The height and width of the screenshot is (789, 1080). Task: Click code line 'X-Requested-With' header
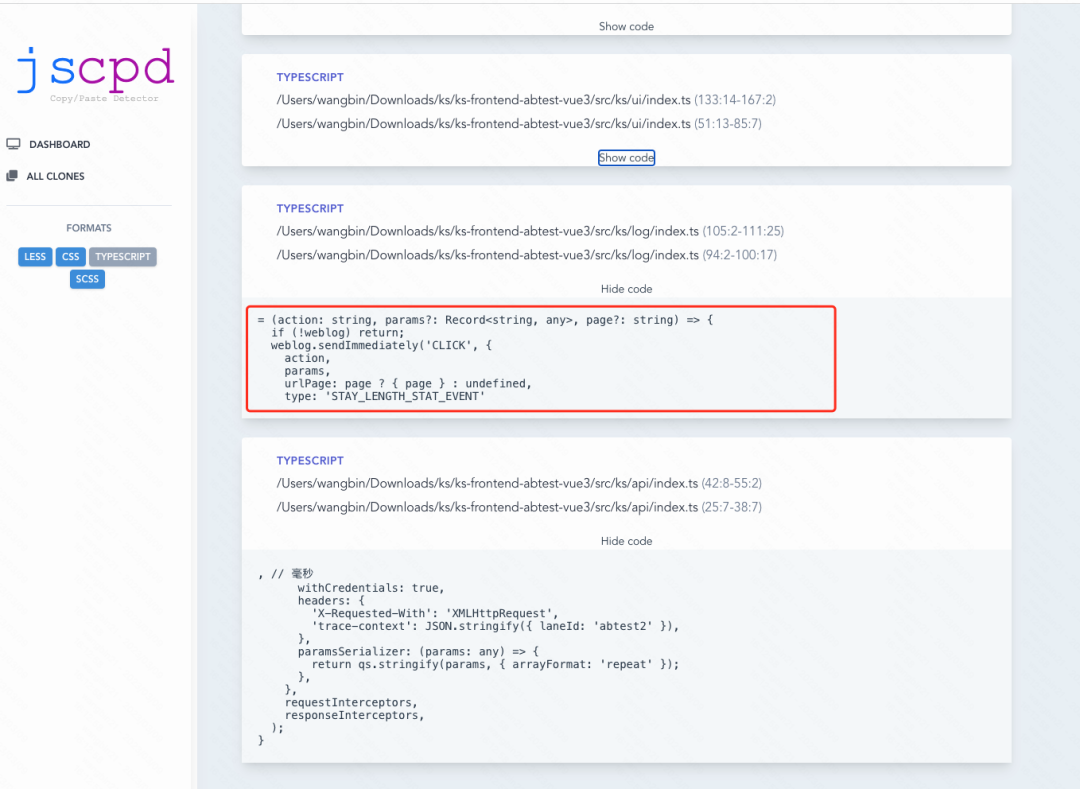click(x=435, y=613)
